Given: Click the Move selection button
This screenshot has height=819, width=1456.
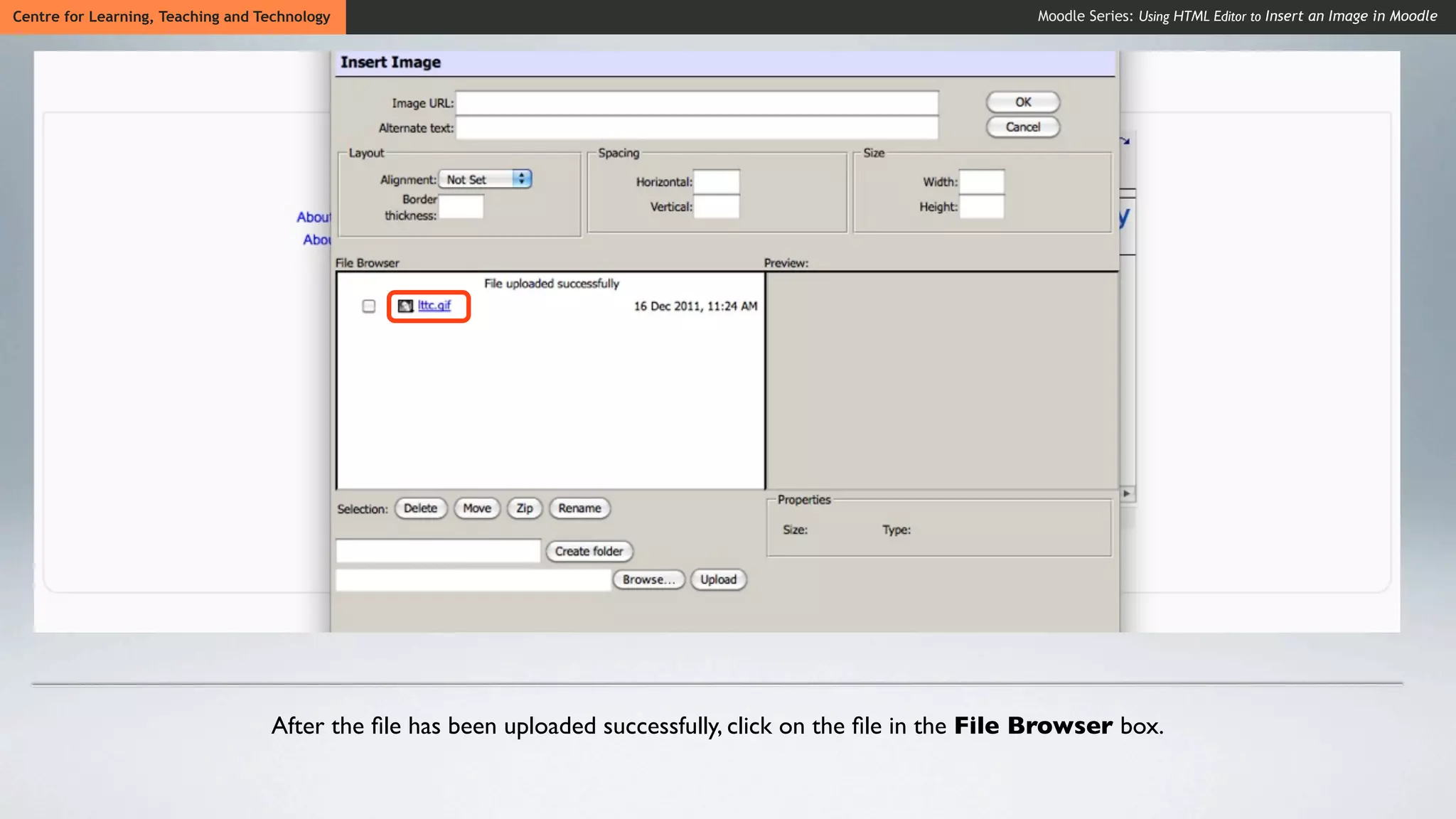Looking at the screenshot, I should pyautogui.click(x=477, y=508).
